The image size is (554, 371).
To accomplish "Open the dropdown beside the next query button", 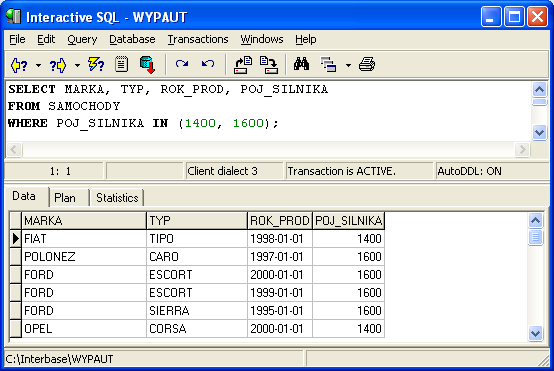I will tap(77, 65).
